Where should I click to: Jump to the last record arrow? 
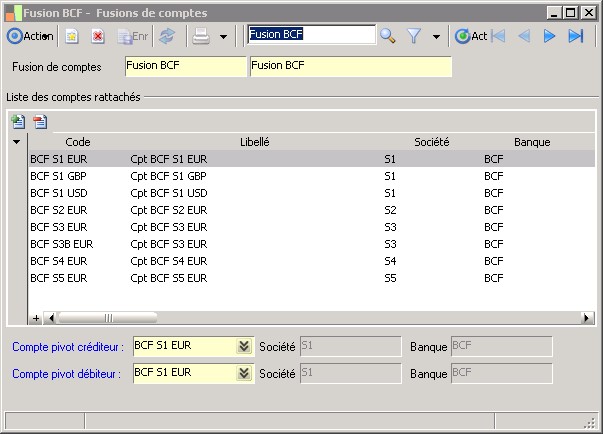click(575, 36)
